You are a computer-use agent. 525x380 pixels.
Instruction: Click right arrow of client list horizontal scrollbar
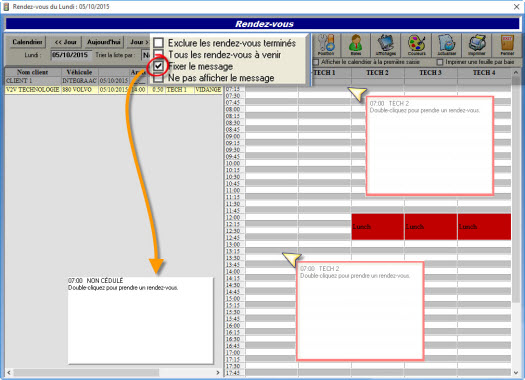click(218, 372)
